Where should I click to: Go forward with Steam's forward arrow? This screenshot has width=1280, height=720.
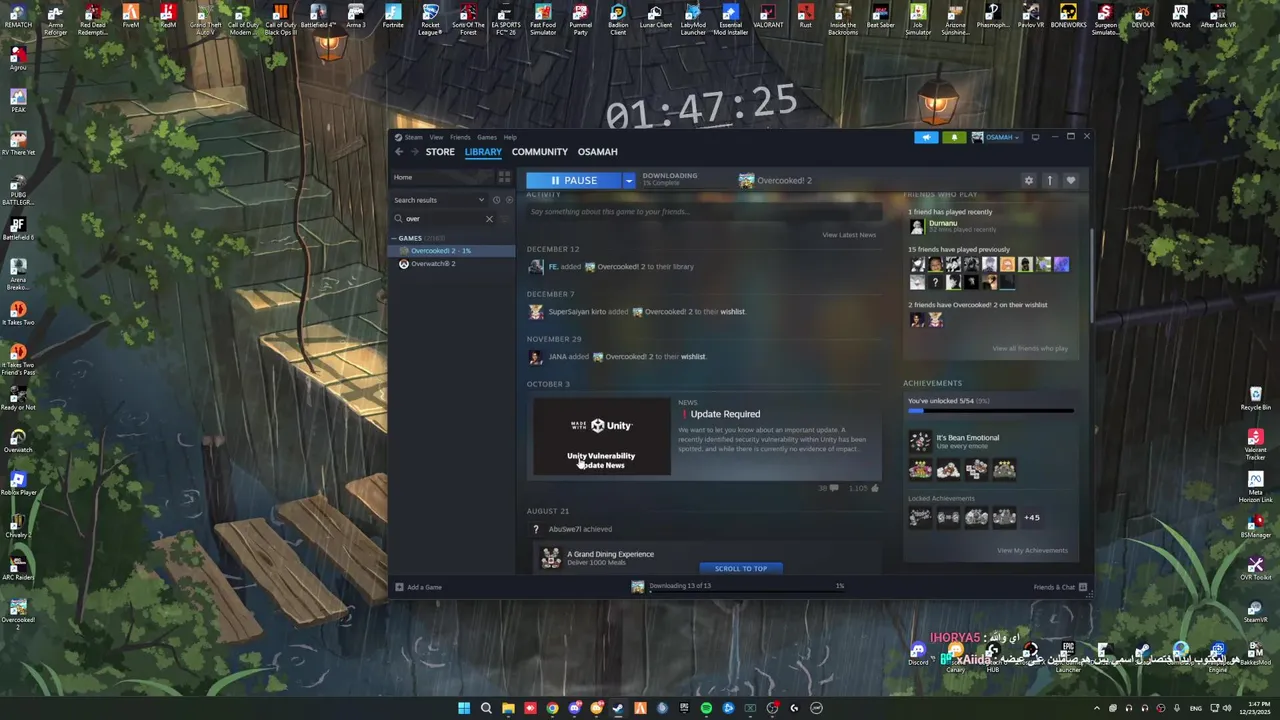tap(414, 152)
